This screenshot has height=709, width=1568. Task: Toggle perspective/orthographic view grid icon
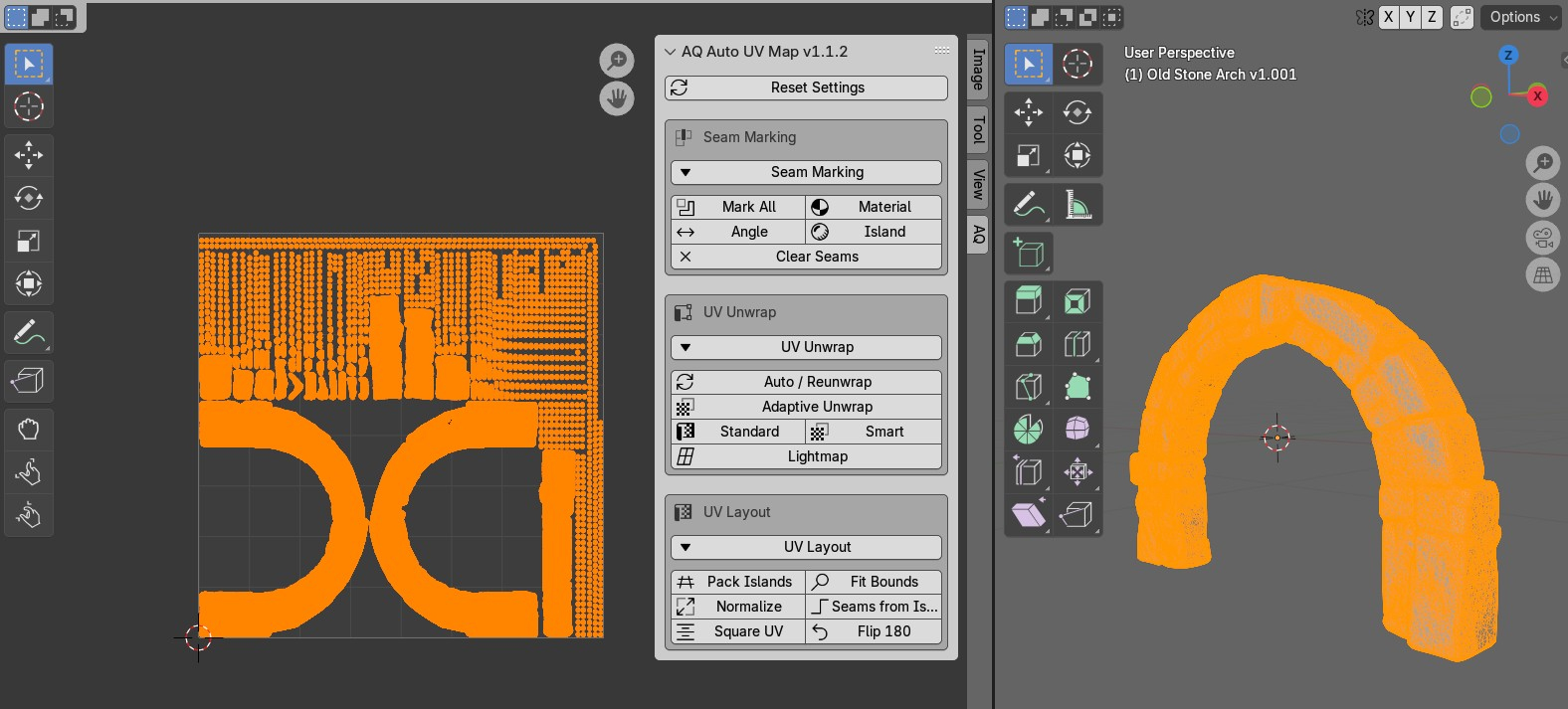pos(1543,275)
